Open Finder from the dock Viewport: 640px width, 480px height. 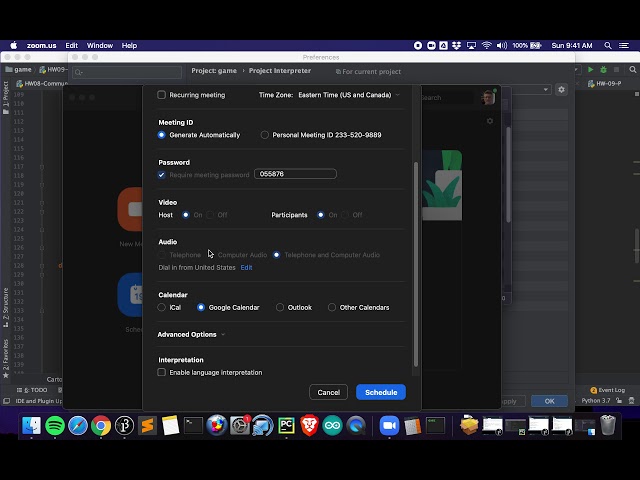(x=31, y=426)
